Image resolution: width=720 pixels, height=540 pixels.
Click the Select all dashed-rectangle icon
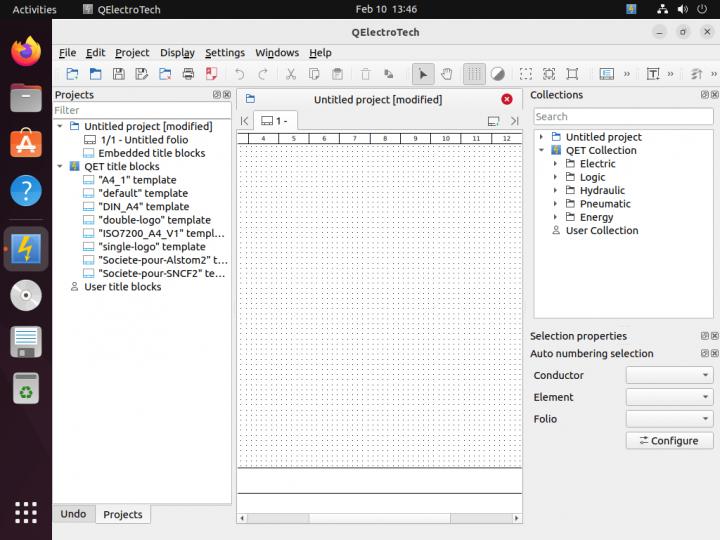point(526,74)
